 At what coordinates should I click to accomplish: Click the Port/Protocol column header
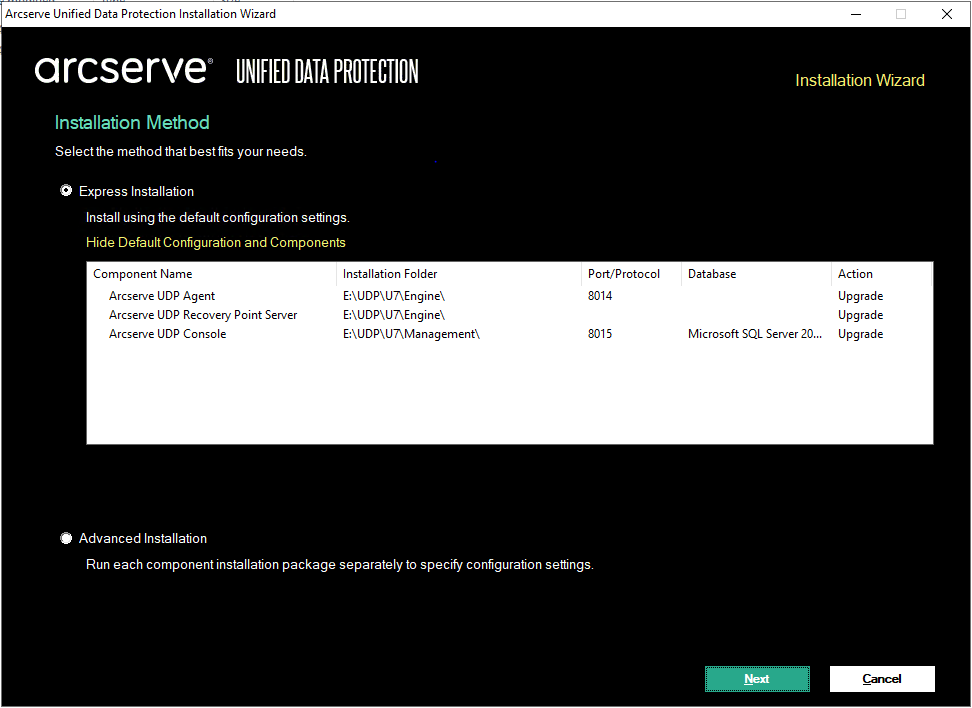point(631,274)
